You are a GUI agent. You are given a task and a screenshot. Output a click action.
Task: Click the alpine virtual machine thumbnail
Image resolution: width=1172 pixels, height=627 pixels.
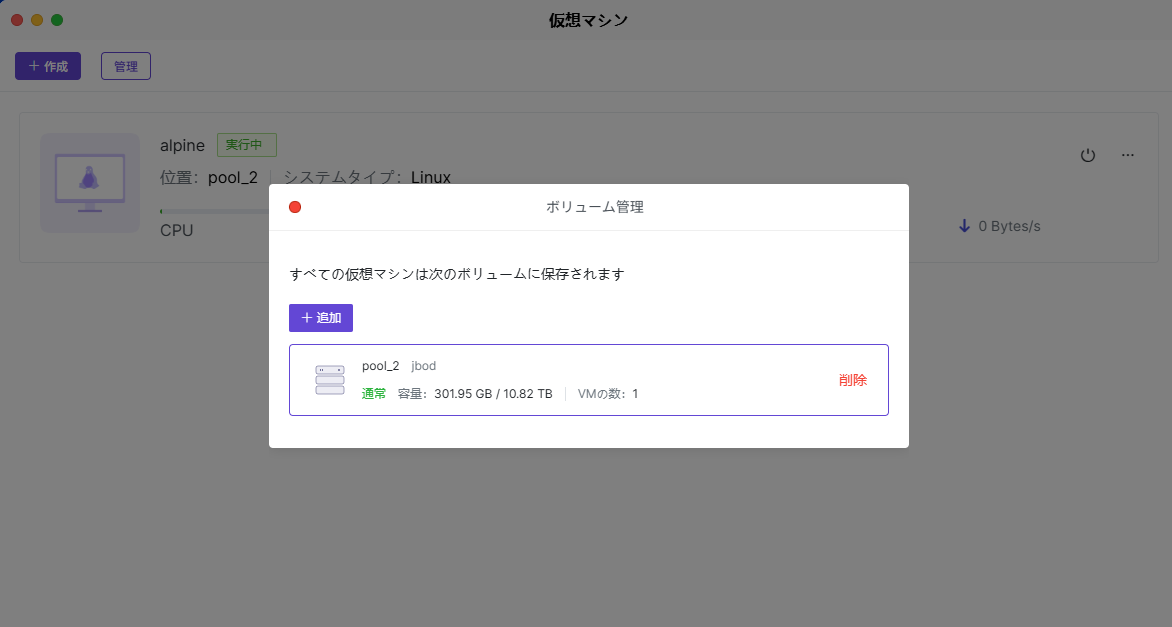coord(90,183)
